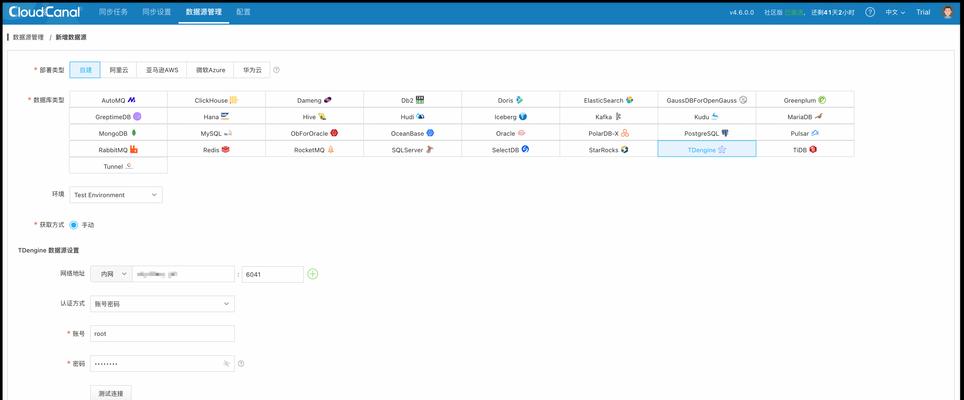This screenshot has width=964, height=400.
Task: Select TDengine database type
Action: [707, 149]
